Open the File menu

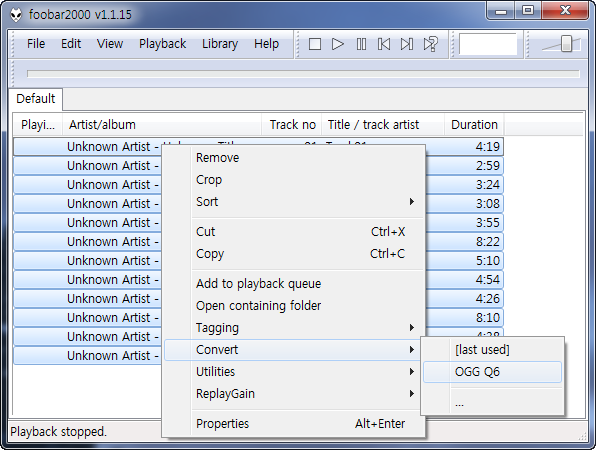pos(36,44)
